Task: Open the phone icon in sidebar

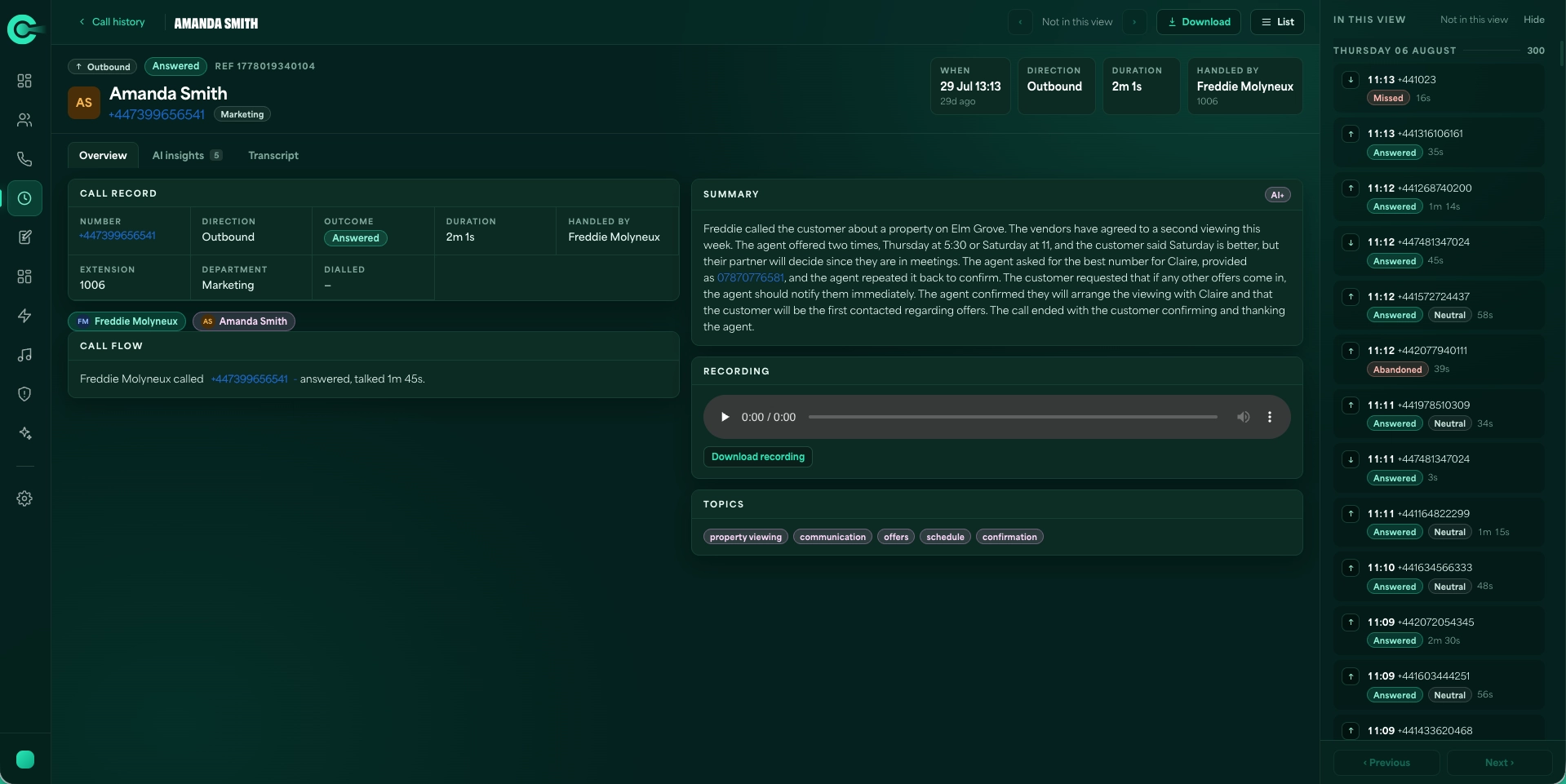Action: point(24,159)
